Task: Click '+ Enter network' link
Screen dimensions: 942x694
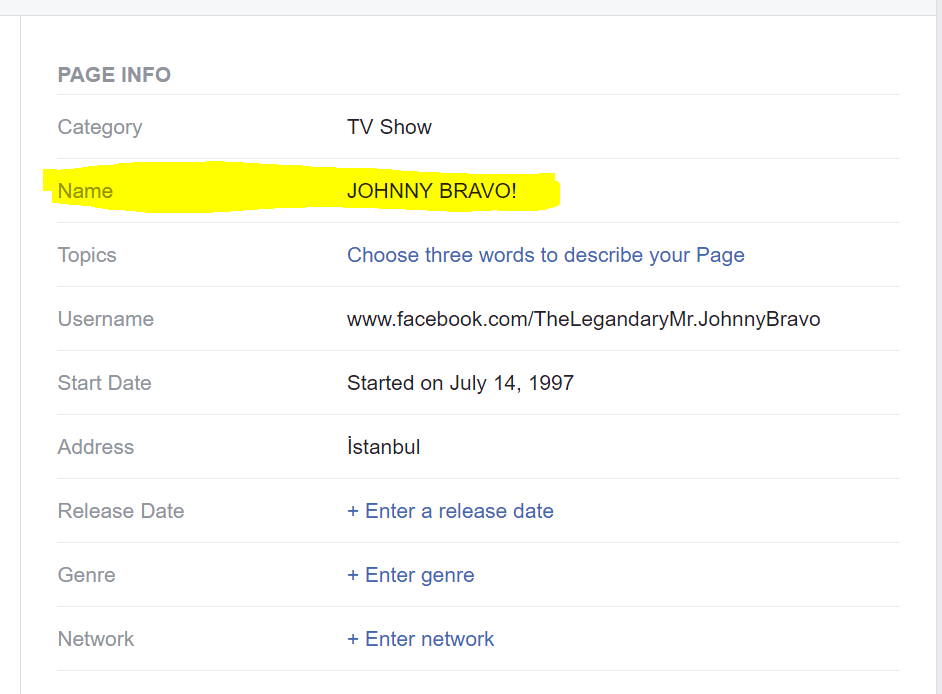Action: click(421, 639)
